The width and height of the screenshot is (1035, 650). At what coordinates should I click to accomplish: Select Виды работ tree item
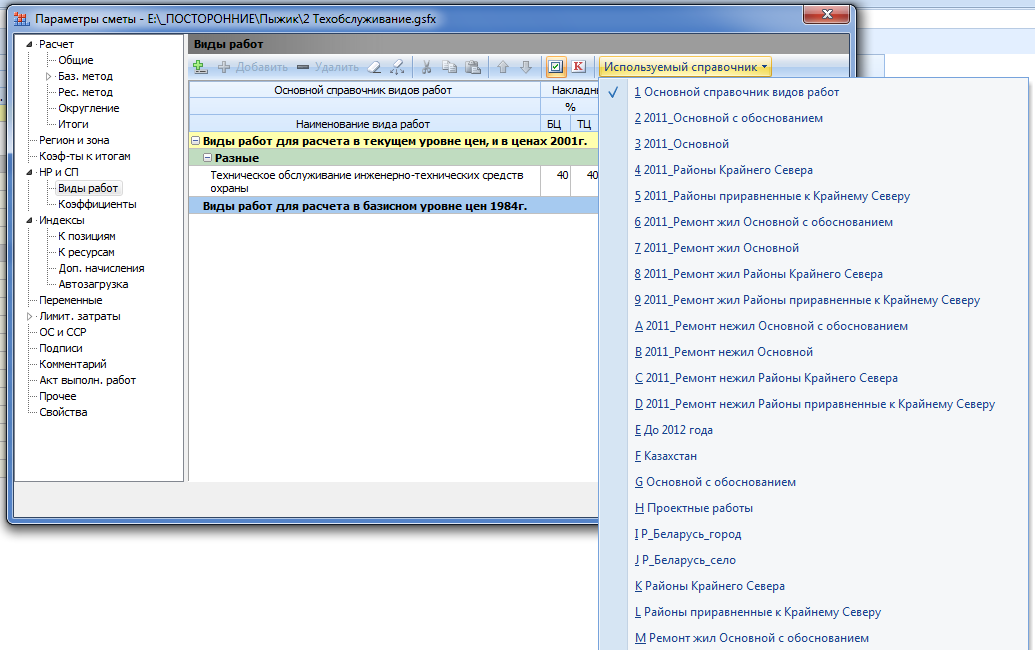coord(88,188)
